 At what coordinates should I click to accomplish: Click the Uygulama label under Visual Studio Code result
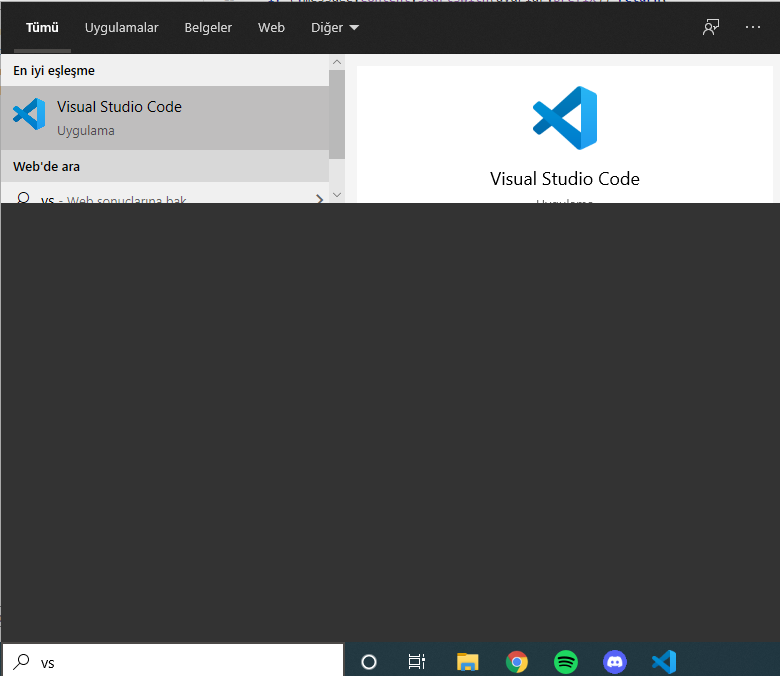86,131
